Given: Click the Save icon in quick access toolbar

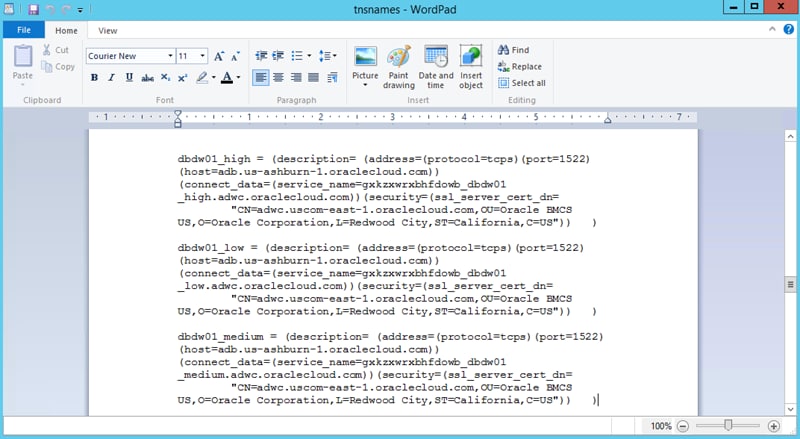Looking at the screenshot, I should tap(34, 9).
